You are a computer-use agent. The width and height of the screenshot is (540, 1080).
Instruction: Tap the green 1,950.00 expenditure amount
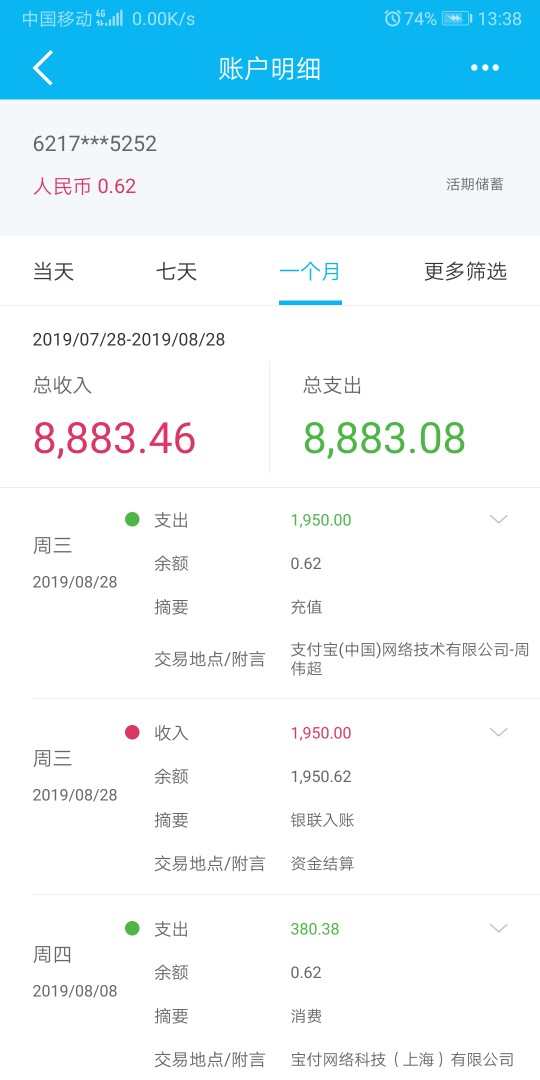(x=321, y=519)
